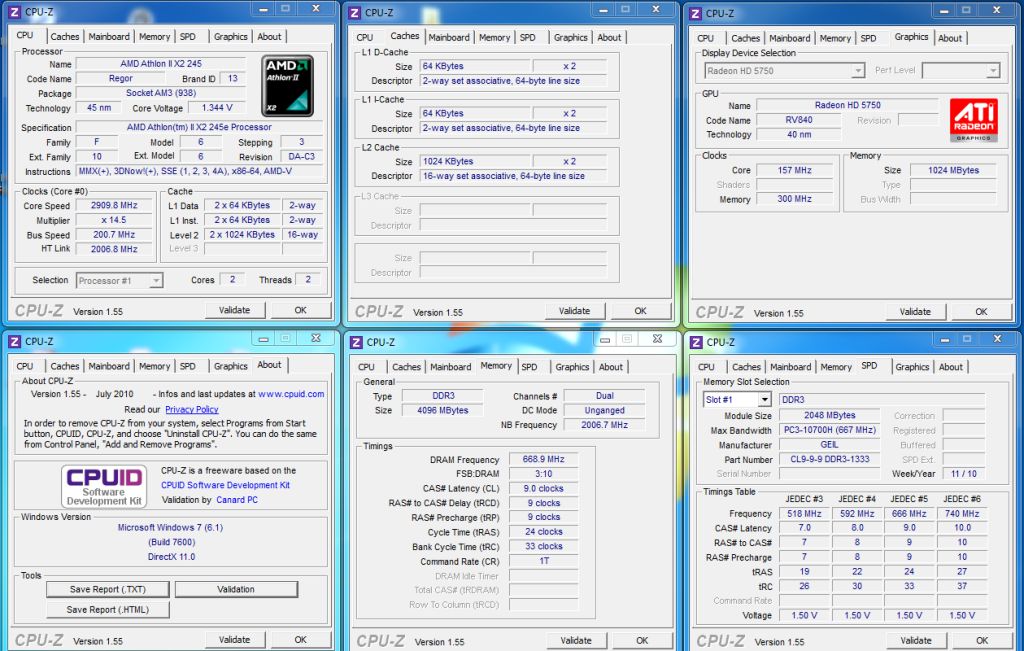Open the Processor #1 selection dropdown
This screenshot has height=651, width=1024.
coord(155,281)
